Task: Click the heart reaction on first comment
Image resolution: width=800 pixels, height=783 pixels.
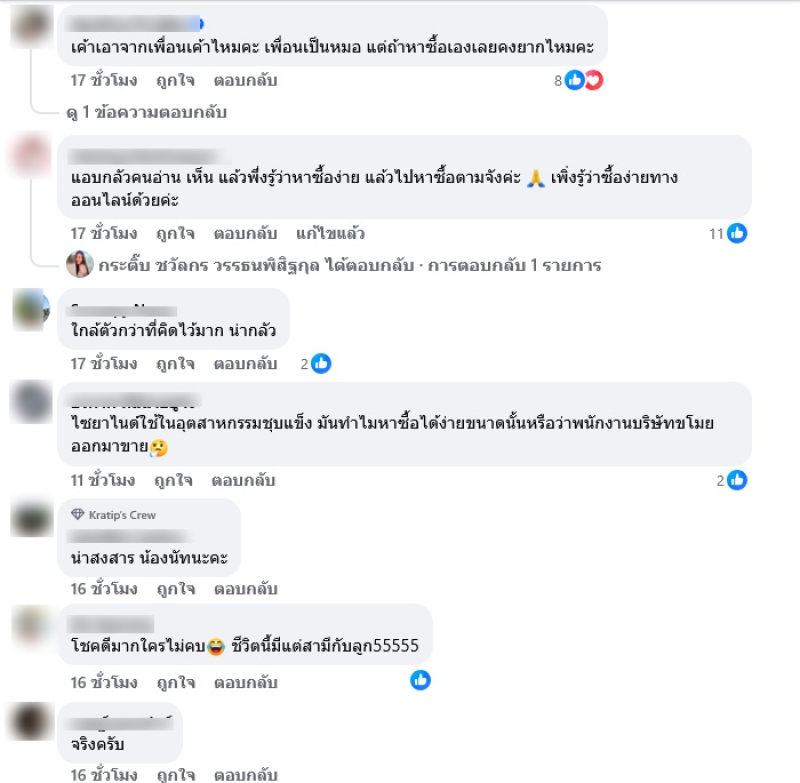Action: pyautogui.click(x=594, y=81)
